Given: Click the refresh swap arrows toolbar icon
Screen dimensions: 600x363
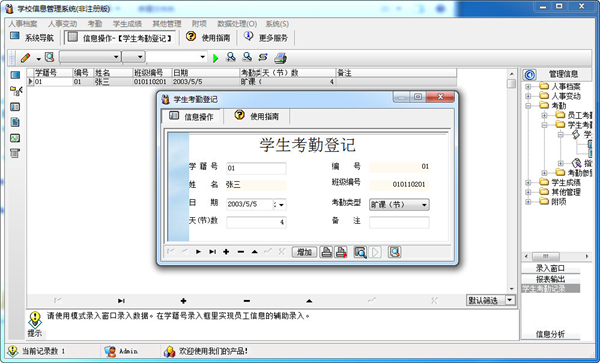Looking at the screenshot, I should [x=263, y=57].
